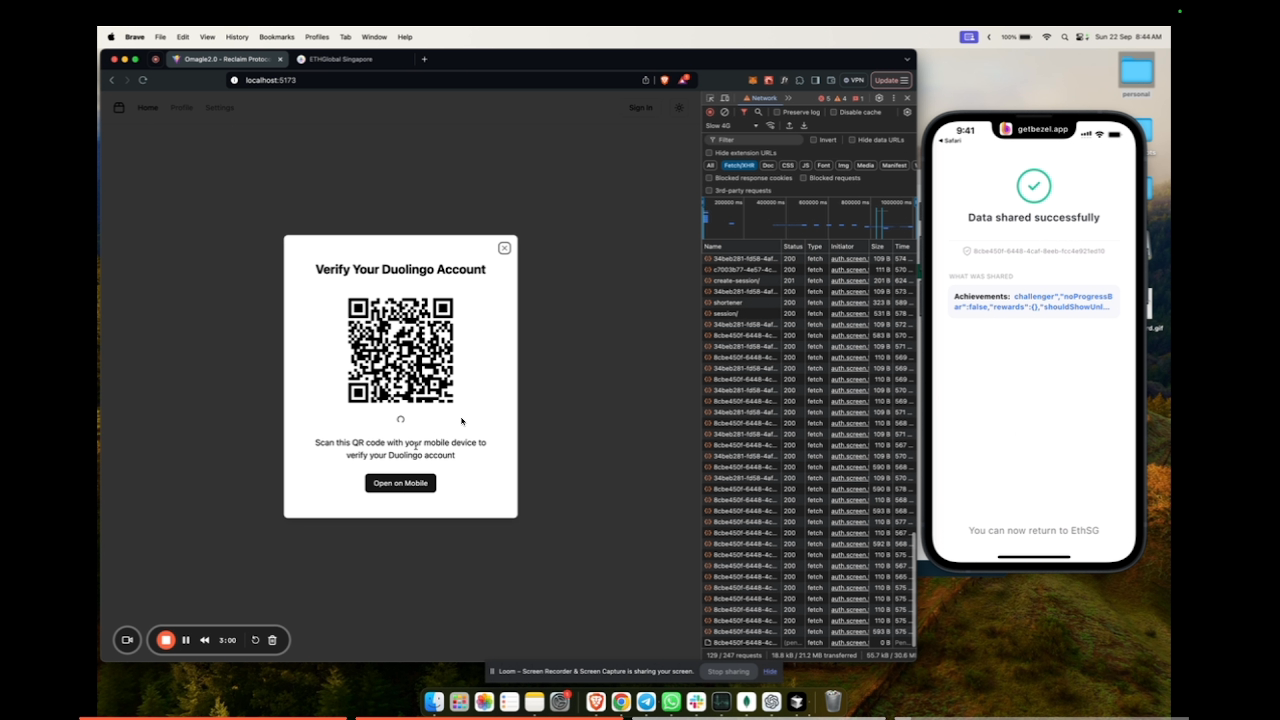The image size is (1280, 720).
Task: Restart the Loom recording
Action: tap(255, 640)
